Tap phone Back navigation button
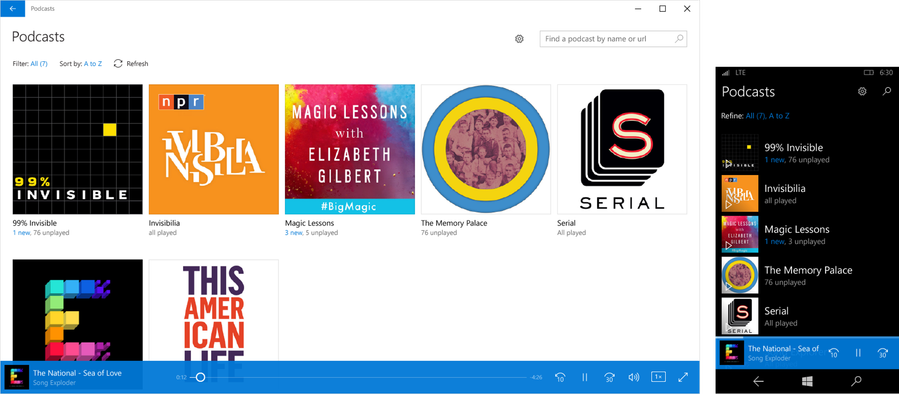The image size is (899, 394). pos(758,381)
